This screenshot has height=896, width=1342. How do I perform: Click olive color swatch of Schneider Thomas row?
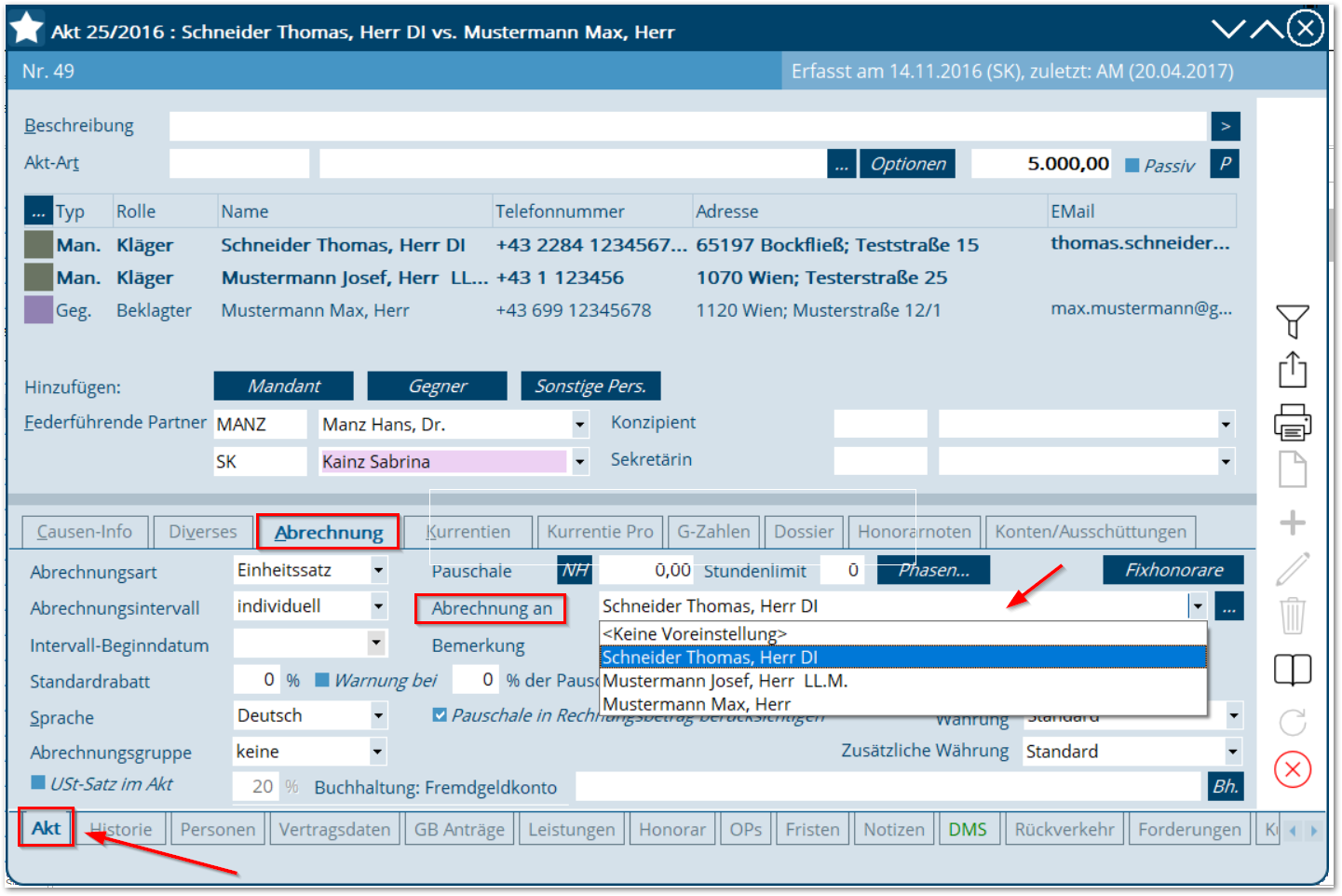tap(38, 244)
